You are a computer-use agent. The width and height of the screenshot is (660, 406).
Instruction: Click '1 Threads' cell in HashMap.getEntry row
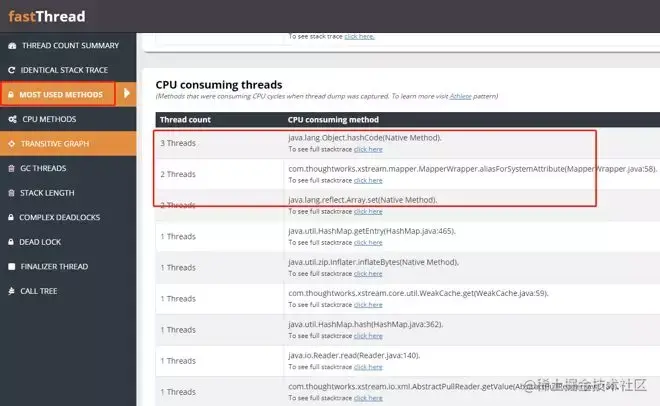tap(178, 236)
